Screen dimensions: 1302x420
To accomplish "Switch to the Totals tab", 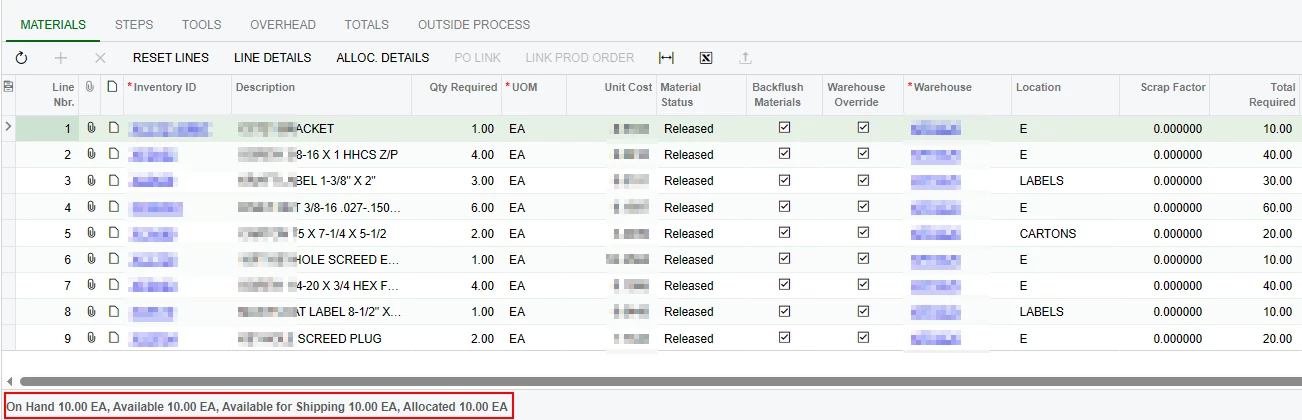I will point(367,24).
